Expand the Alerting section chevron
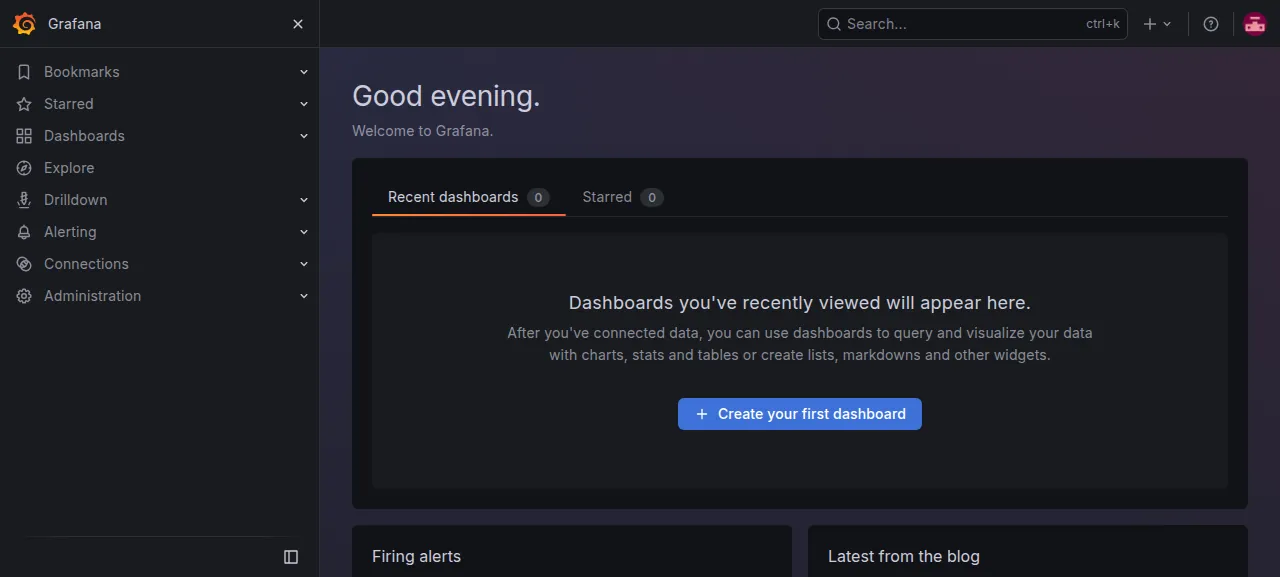1280x577 pixels. coord(304,232)
